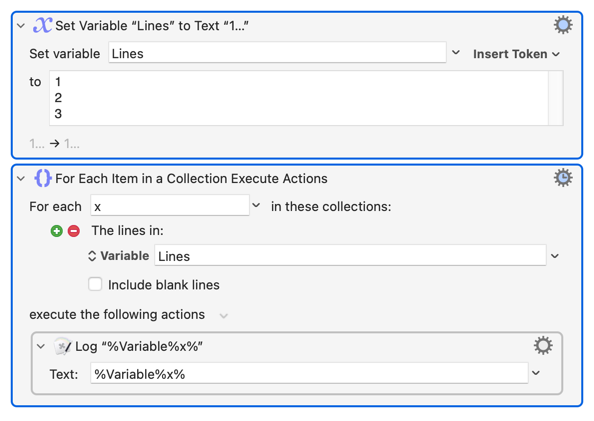Click the Set variable name field Lines

click(277, 53)
